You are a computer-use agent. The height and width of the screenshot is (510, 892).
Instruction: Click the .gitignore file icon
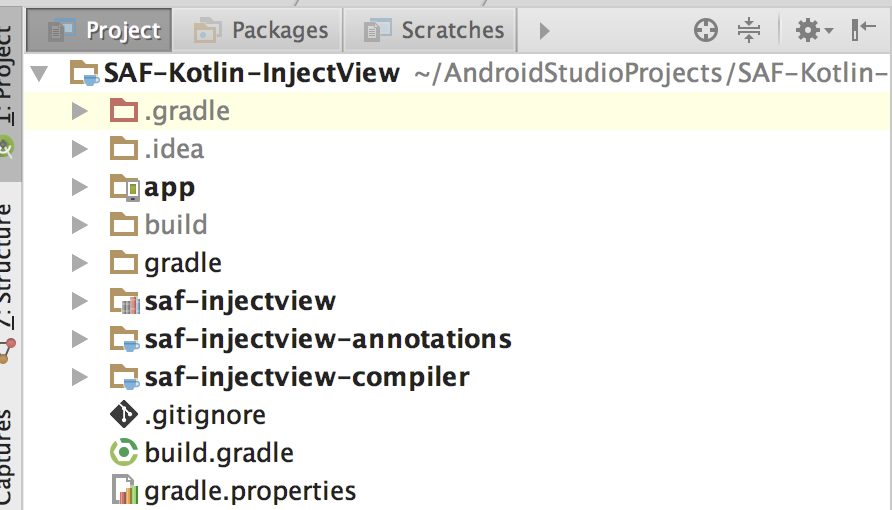click(124, 415)
